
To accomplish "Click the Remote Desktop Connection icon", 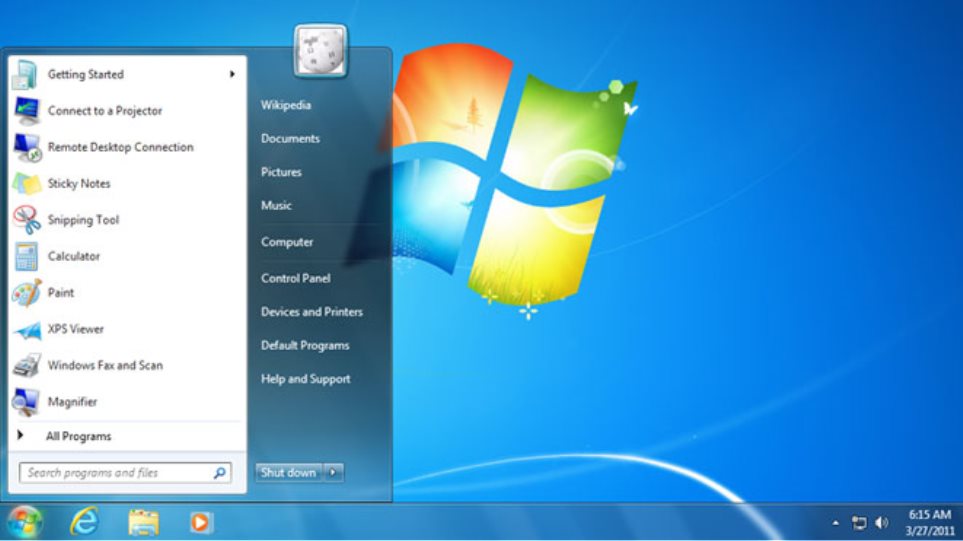I will (26, 147).
